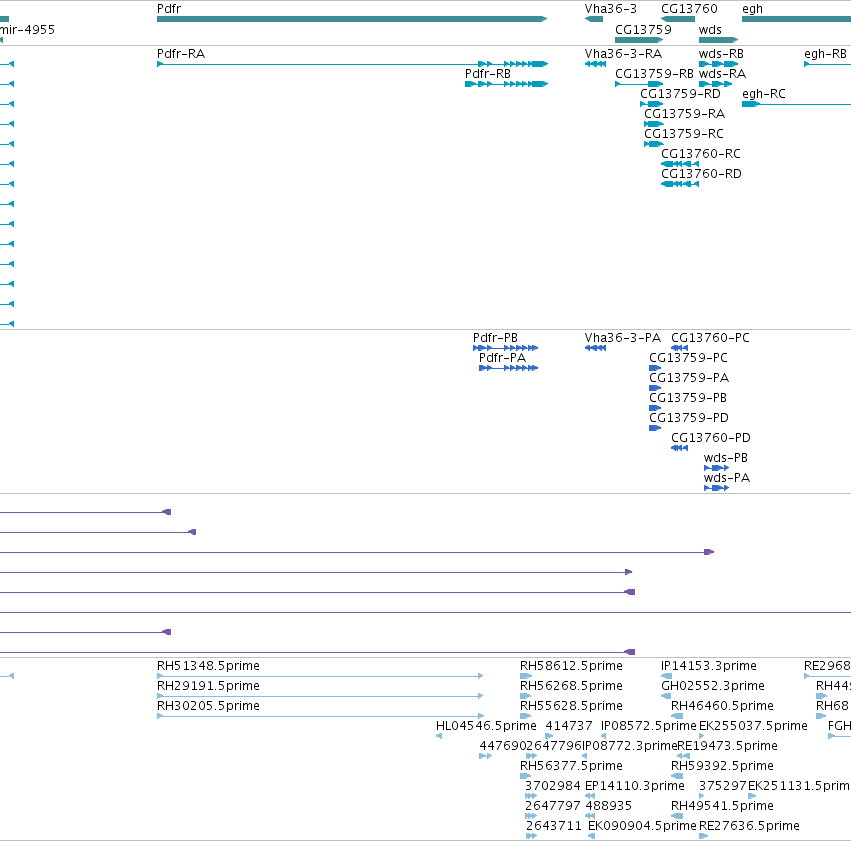Select the Pdfr-RB transcript label
851x841 pixels.
(488, 74)
